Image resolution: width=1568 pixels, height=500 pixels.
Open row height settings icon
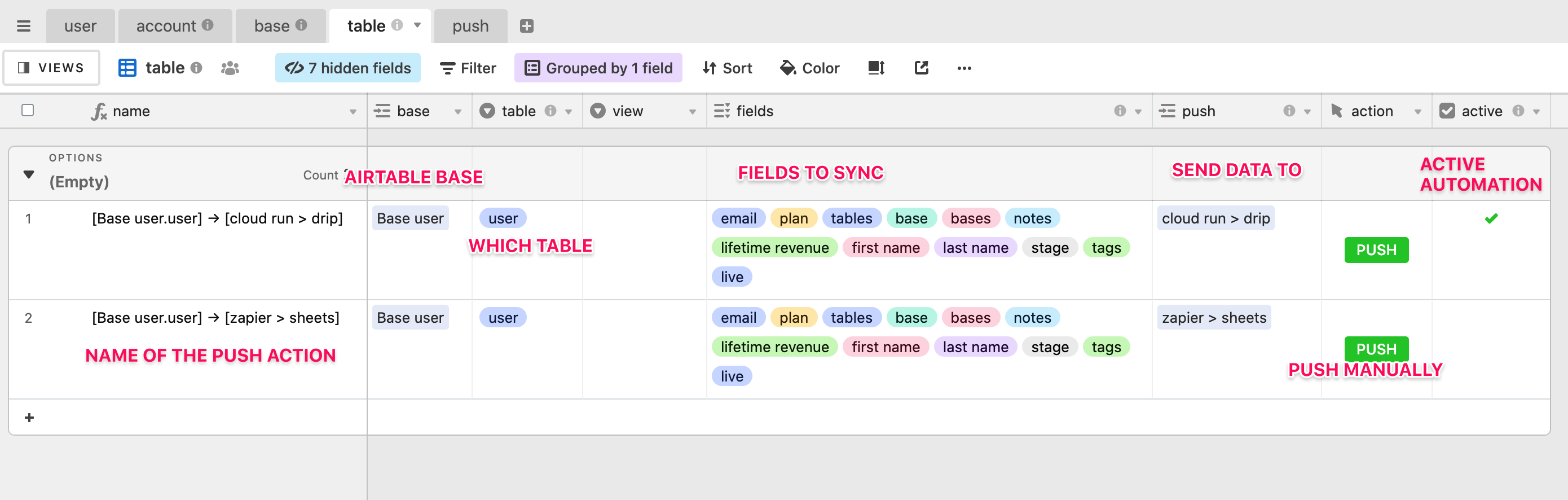tap(876, 68)
